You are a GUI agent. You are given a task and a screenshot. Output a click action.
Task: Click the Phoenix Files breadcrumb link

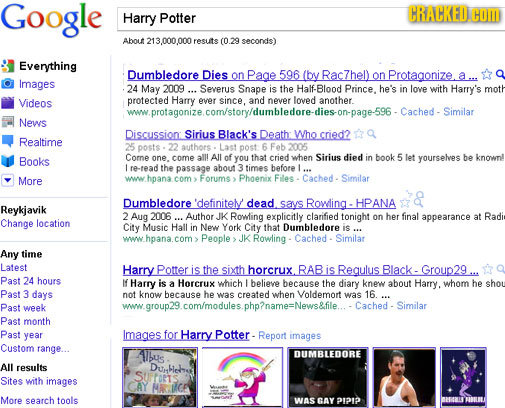(266, 178)
